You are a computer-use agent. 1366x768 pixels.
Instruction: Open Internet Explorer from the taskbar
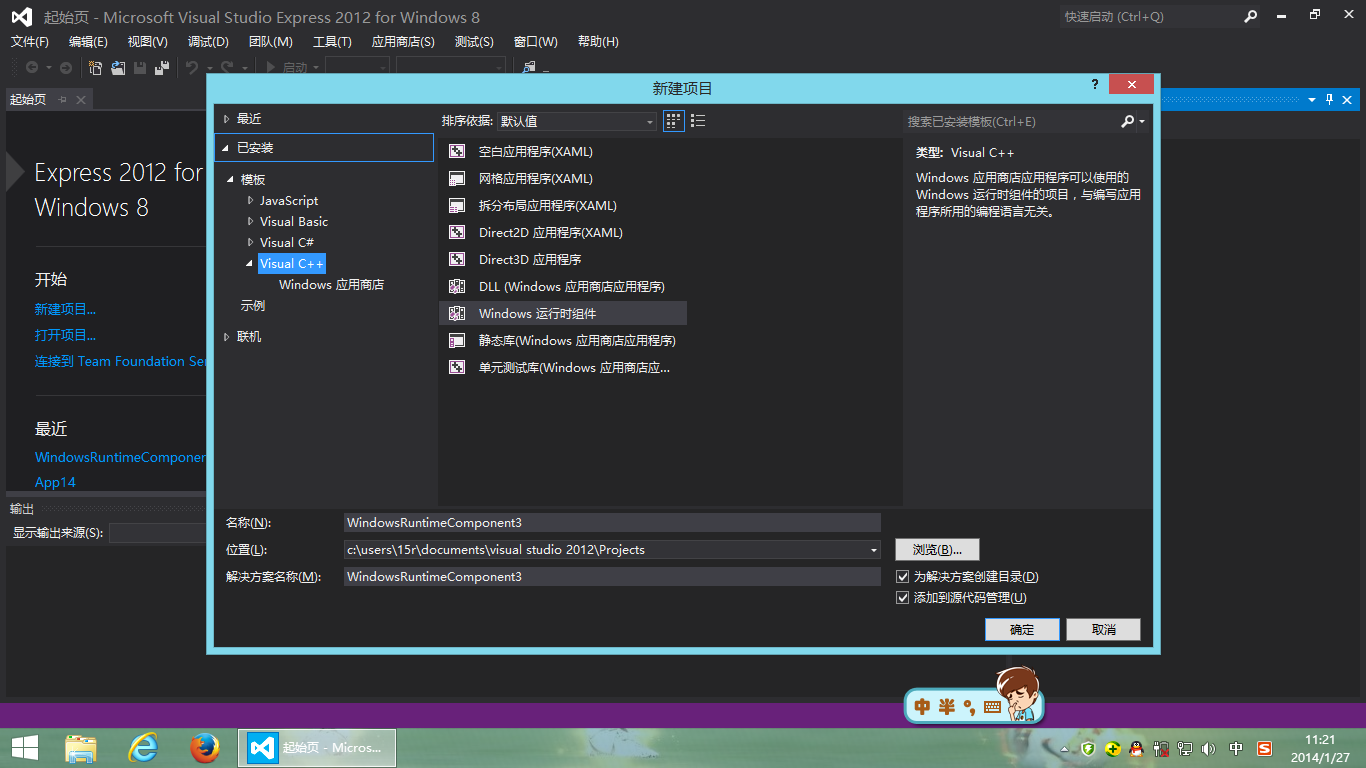143,747
